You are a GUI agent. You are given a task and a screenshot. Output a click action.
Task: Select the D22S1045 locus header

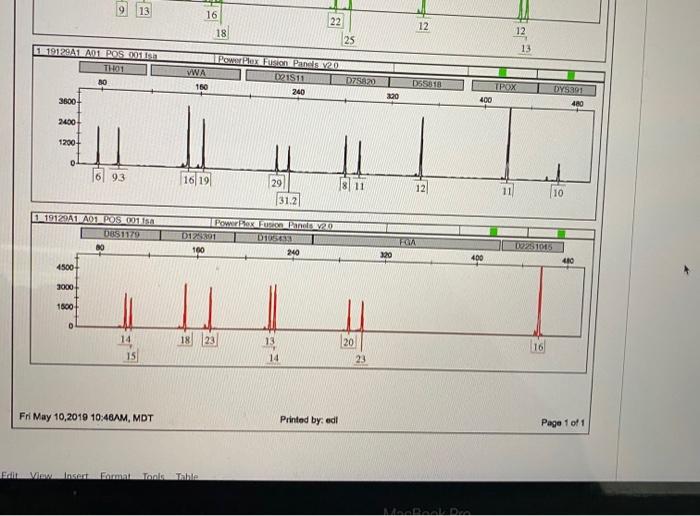[533, 246]
